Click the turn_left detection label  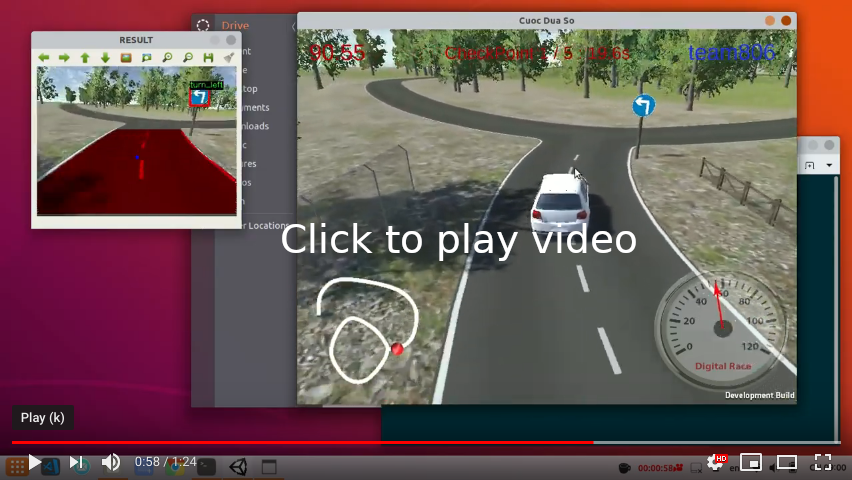[x=206, y=85]
